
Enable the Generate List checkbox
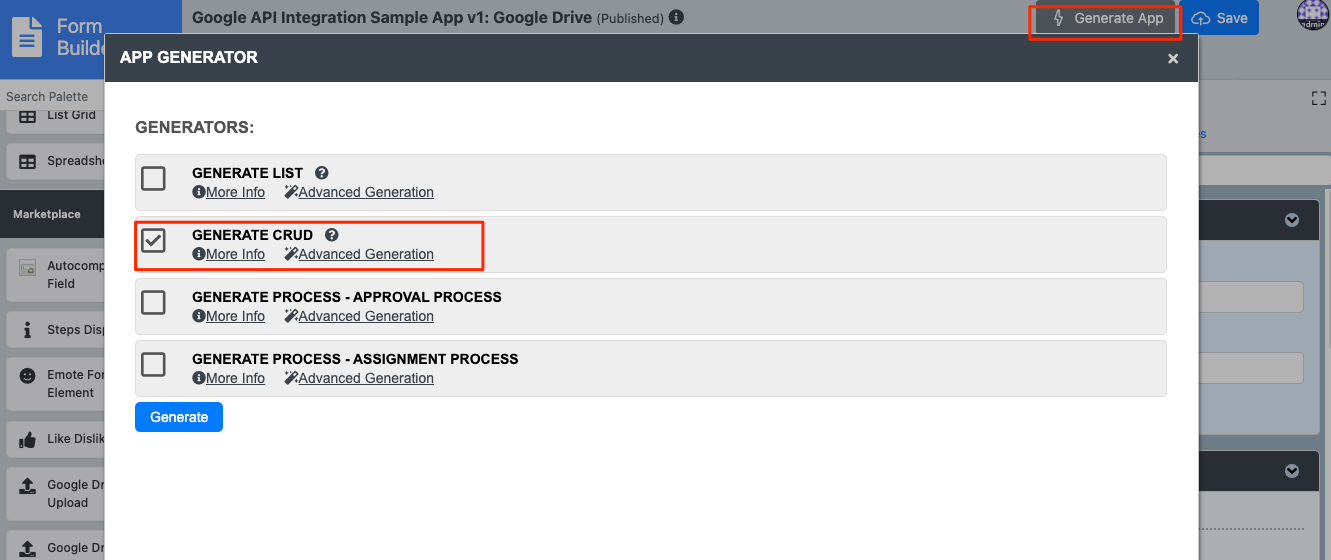tap(153, 179)
